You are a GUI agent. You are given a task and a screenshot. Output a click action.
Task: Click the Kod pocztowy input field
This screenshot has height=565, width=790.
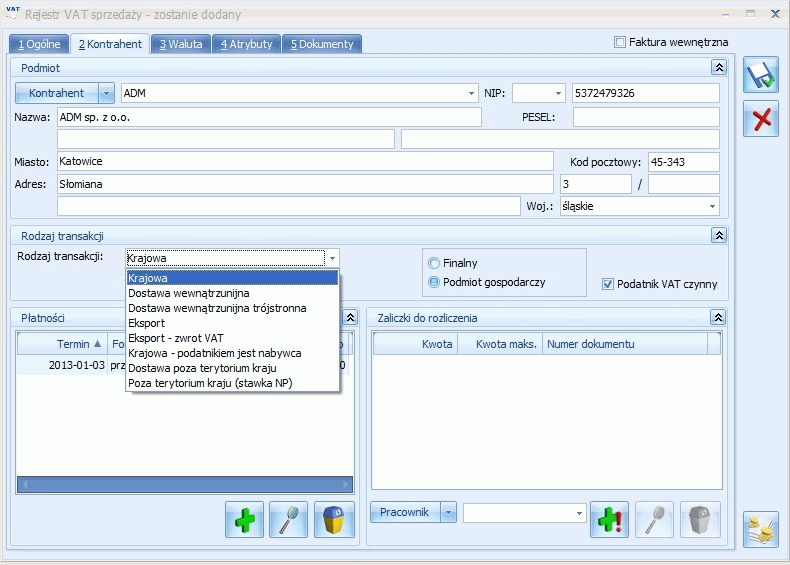click(x=683, y=161)
